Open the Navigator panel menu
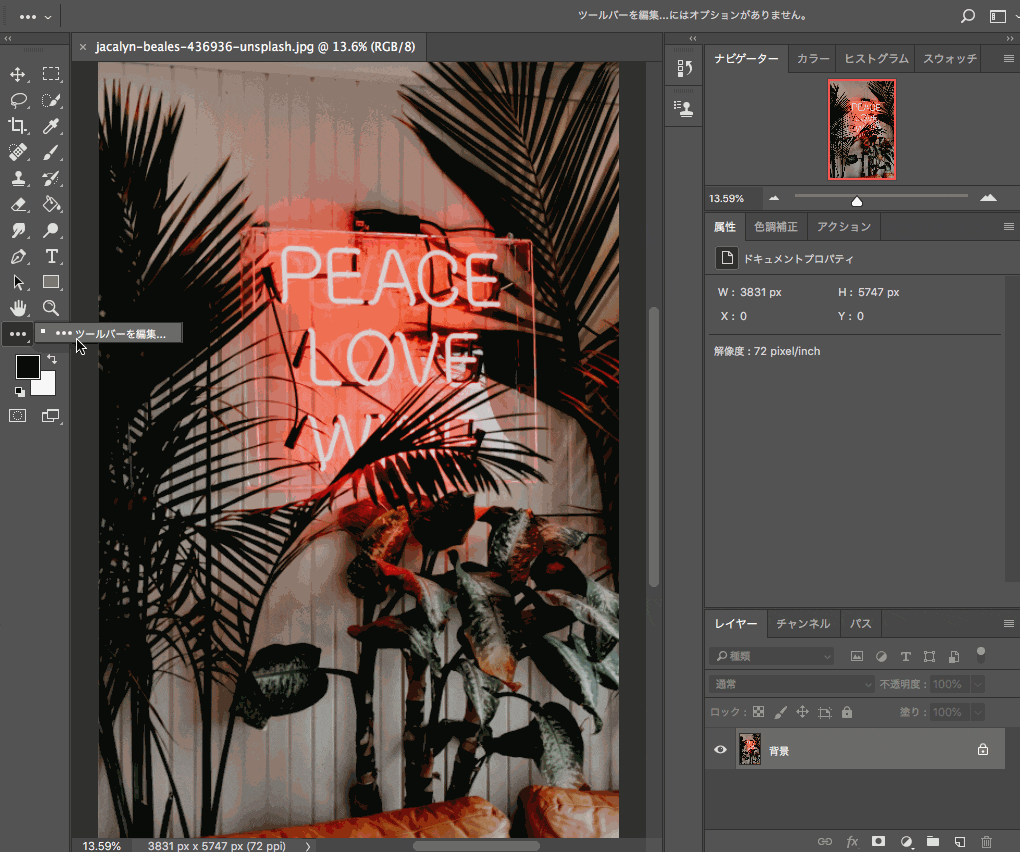1020x852 pixels. (1008, 59)
